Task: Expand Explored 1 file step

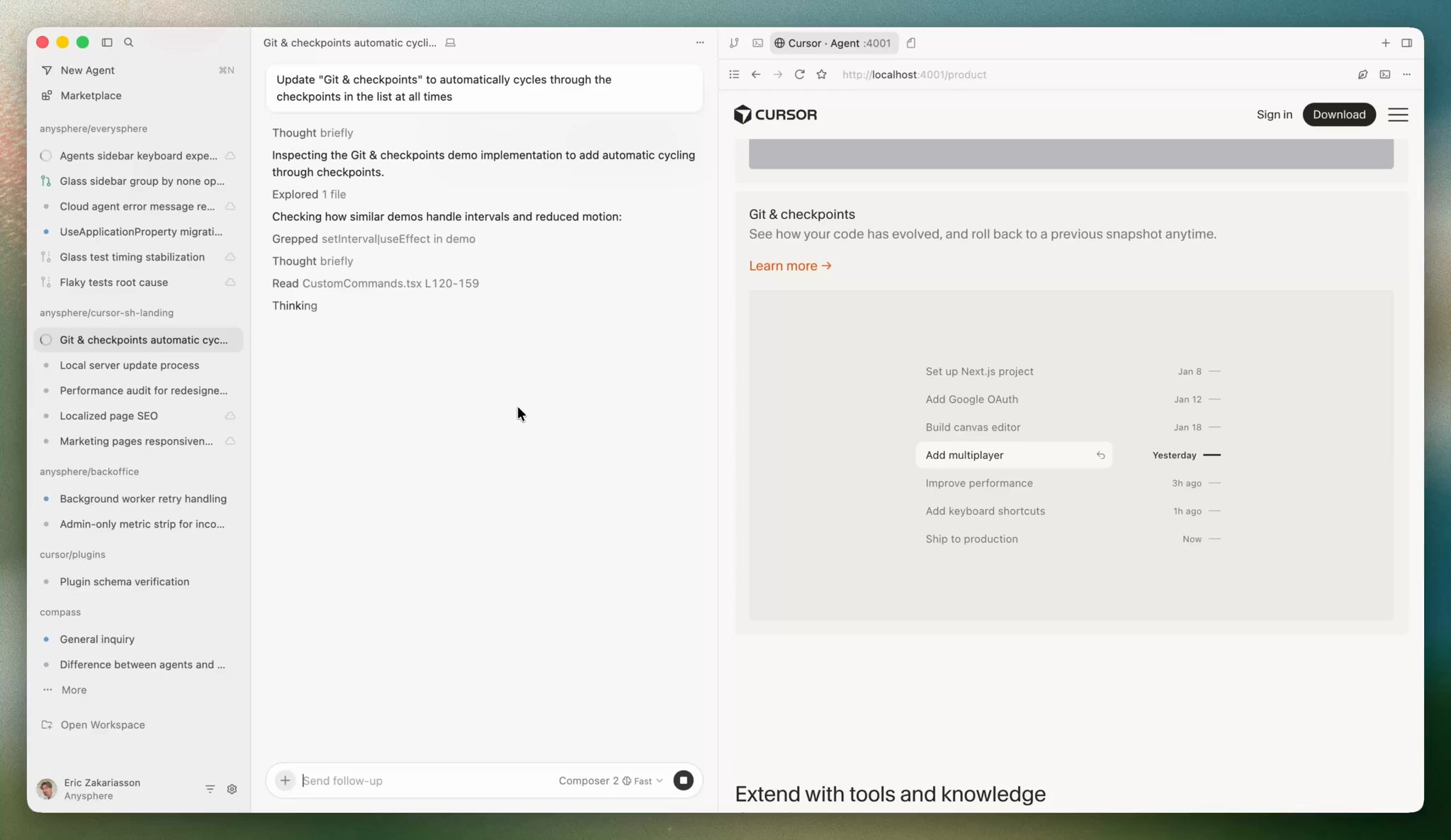Action: point(309,194)
